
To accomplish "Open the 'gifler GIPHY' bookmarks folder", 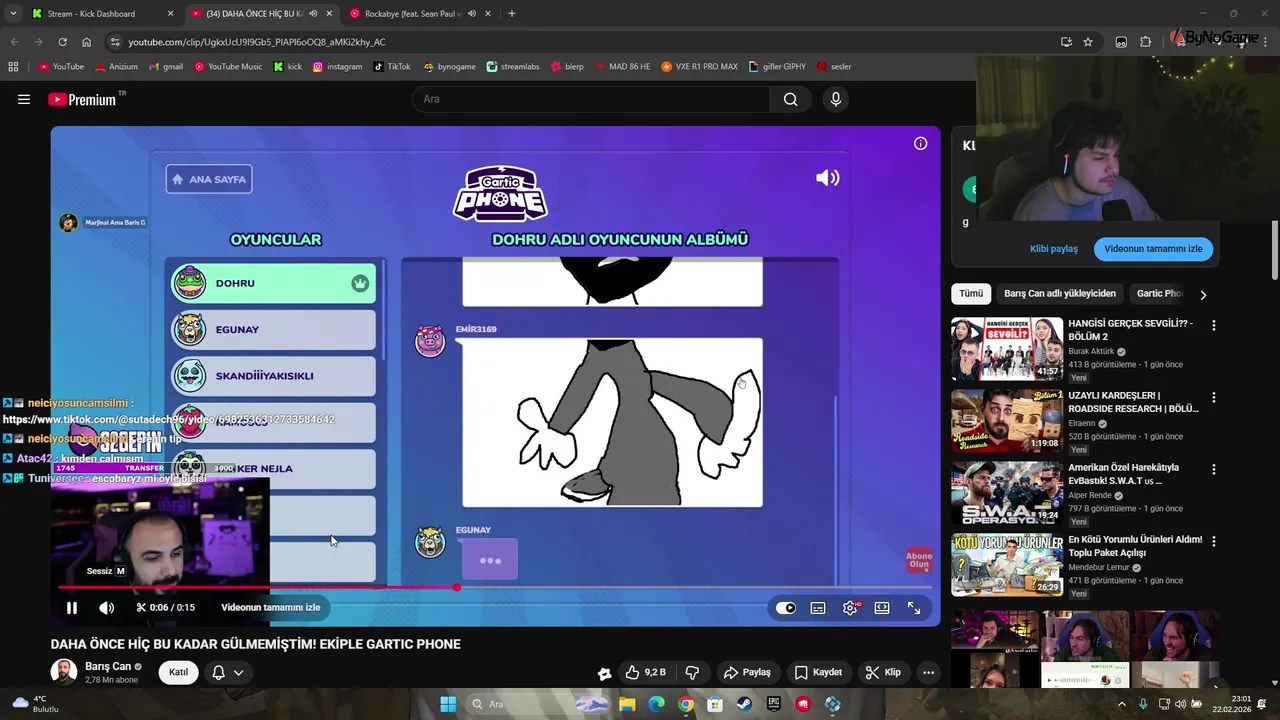I will click(x=777, y=67).
